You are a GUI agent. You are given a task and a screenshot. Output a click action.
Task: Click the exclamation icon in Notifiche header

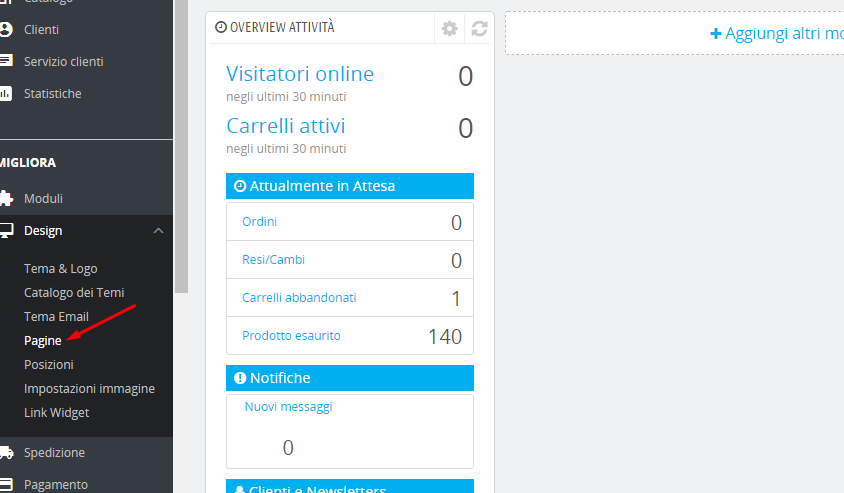[240, 378]
